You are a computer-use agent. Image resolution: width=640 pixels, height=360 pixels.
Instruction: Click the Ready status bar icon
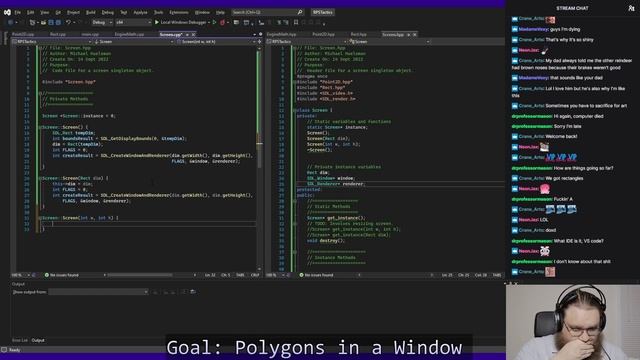[4, 350]
